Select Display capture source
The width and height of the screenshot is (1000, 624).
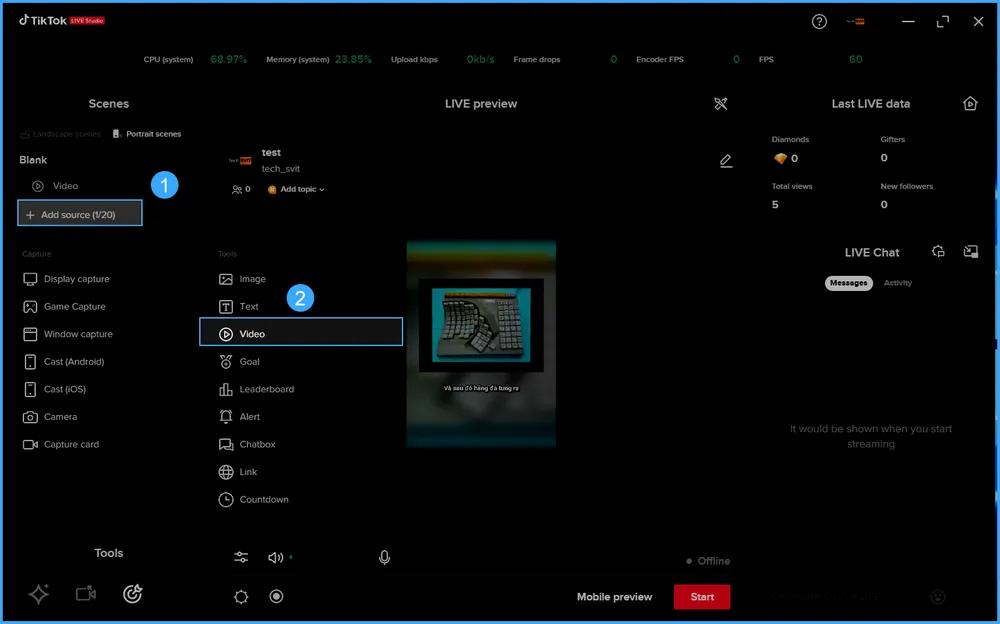(76, 279)
